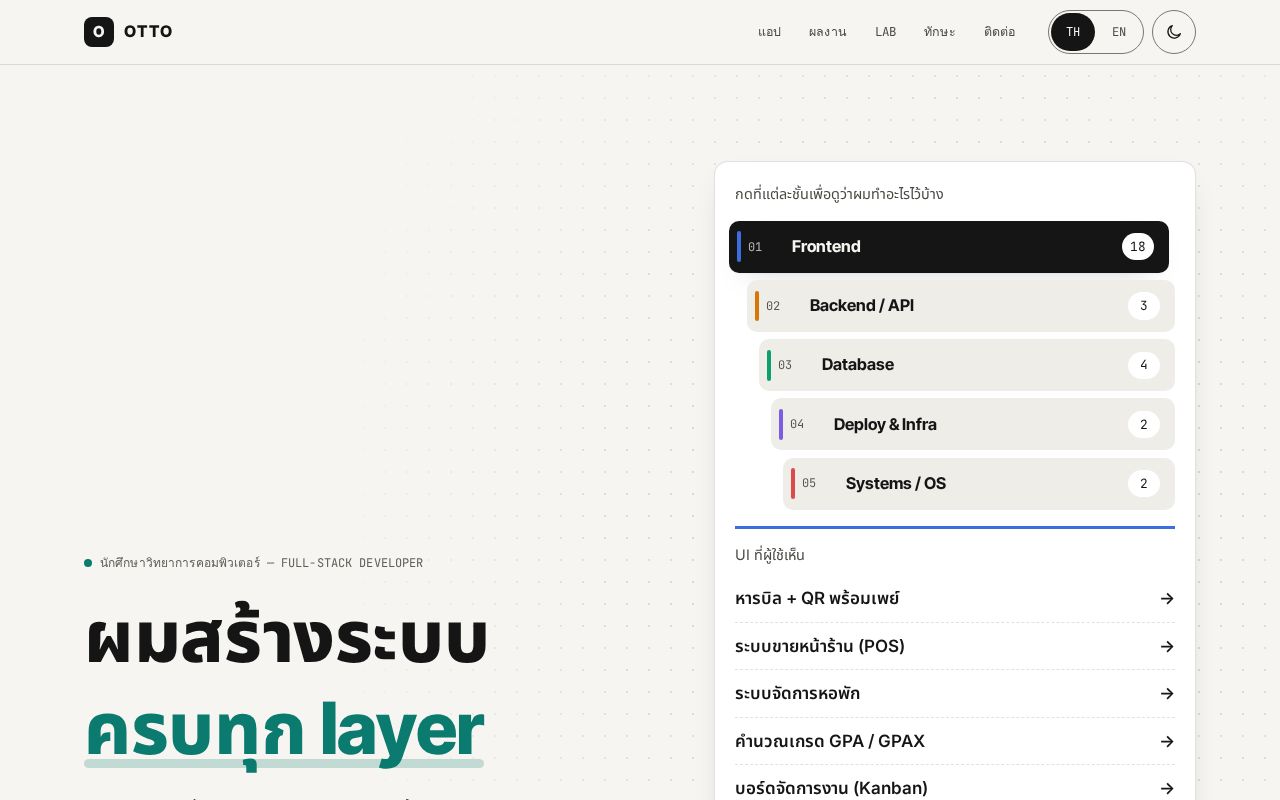Expand the Frontend layer
This screenshot has width=1280, height=800.
[x=949, y=247]
